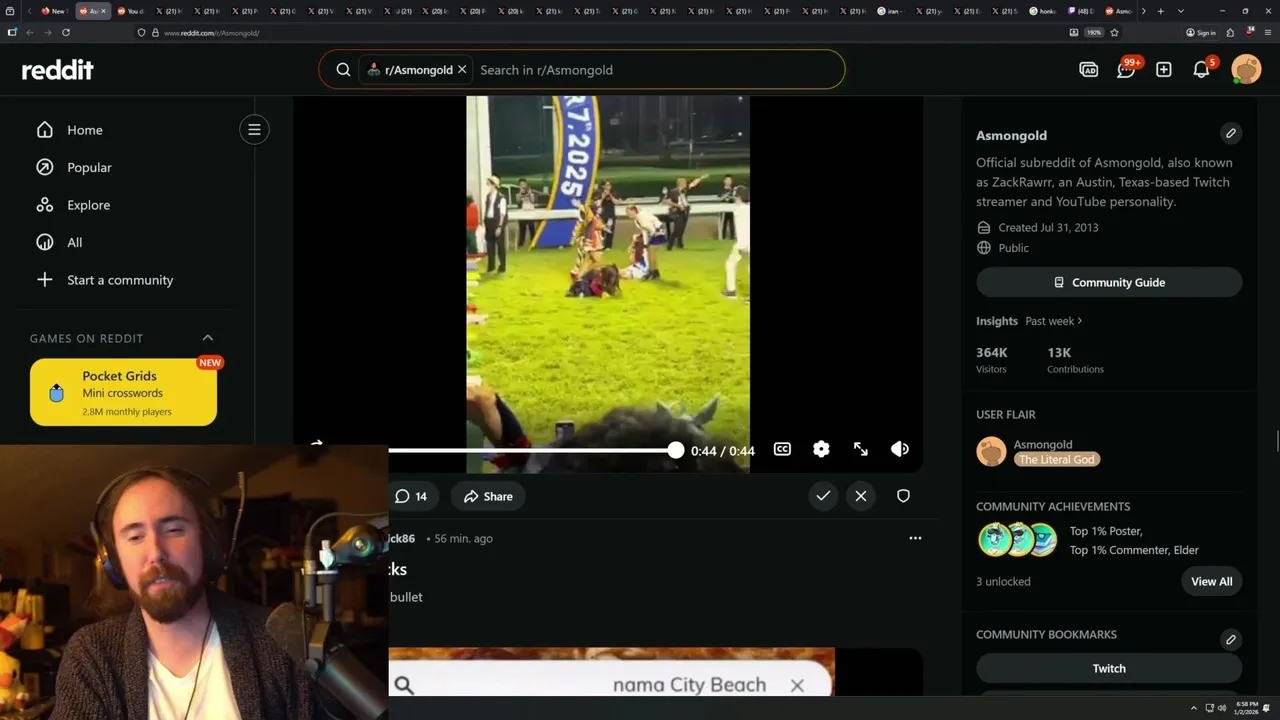This screenshot has height=720, width=1280.
Task: Open the user avatar menu
Action: click(x=1246, y=69)
